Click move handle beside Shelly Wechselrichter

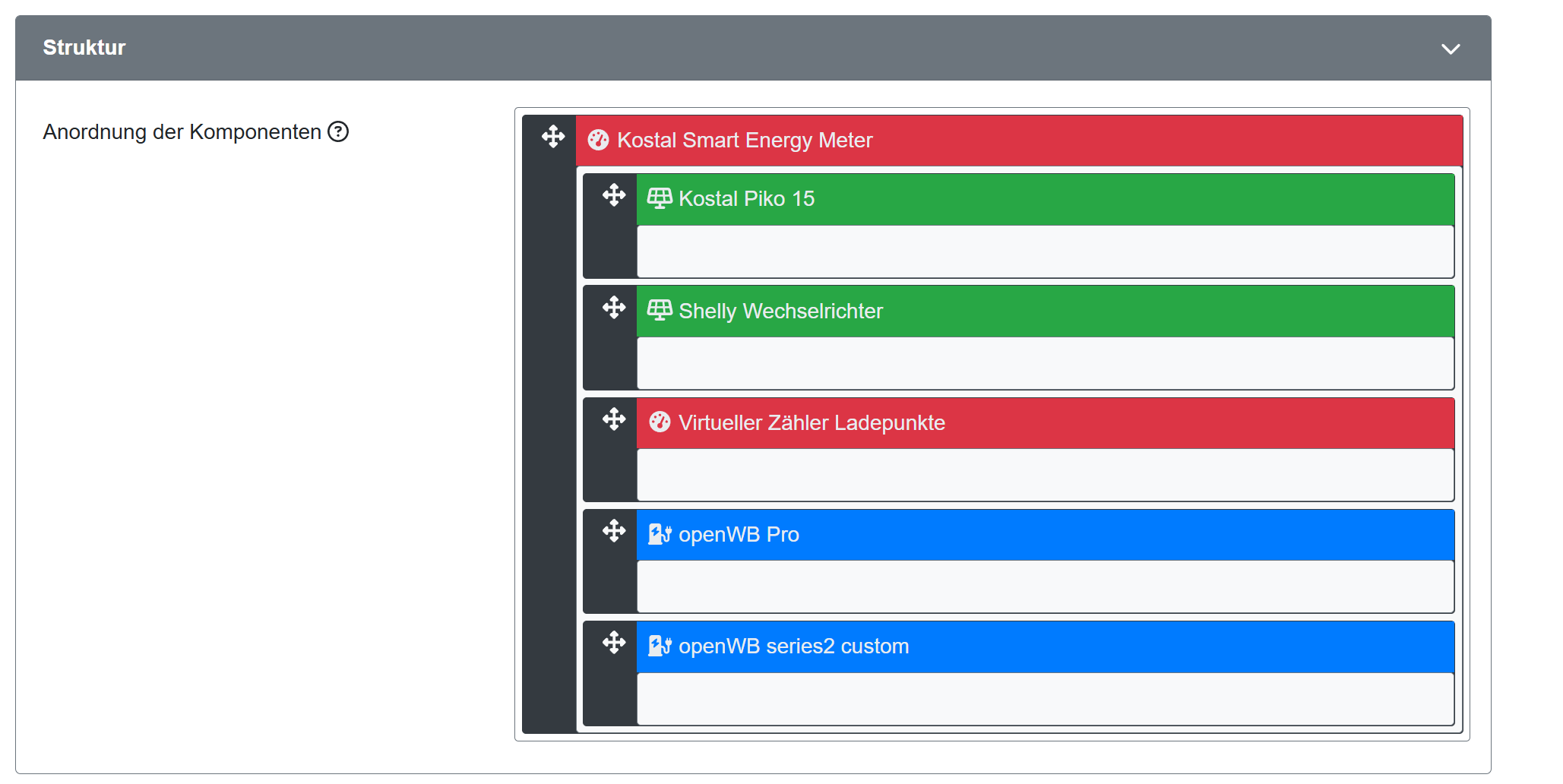point(614,308)
